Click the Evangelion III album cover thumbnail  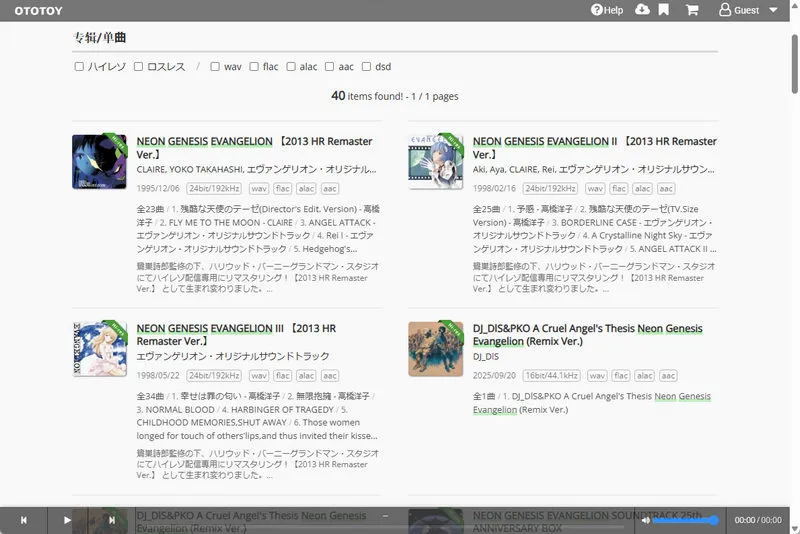coord(99,348)
